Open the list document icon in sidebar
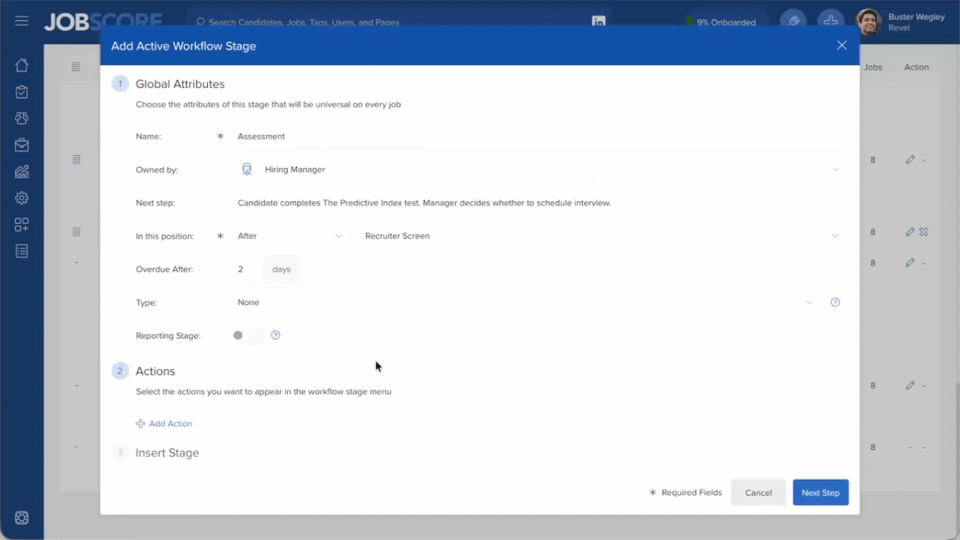The width and height of the screenshot is (960, 540). [21, 251]
